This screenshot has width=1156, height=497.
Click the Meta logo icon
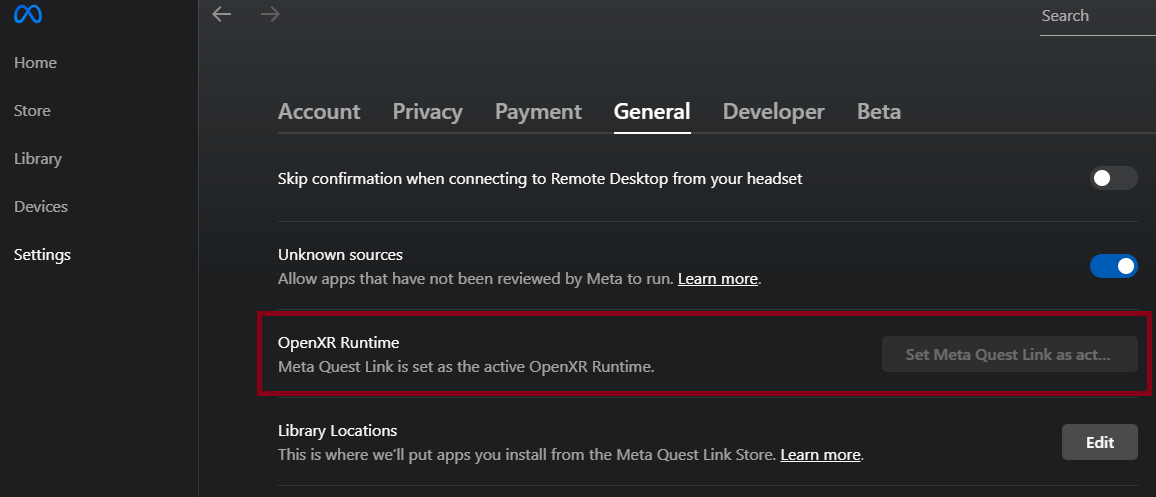pyautogui.click(x=28, y=15)
